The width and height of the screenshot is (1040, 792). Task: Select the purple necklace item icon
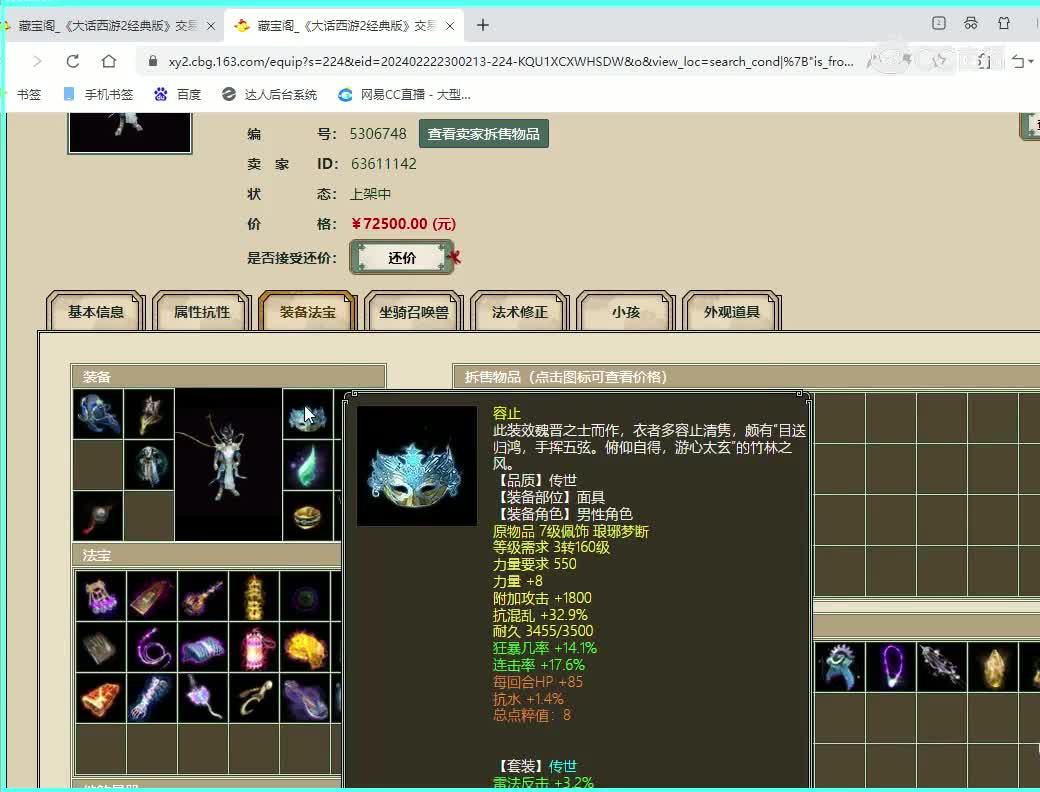(x=891, y=667)
